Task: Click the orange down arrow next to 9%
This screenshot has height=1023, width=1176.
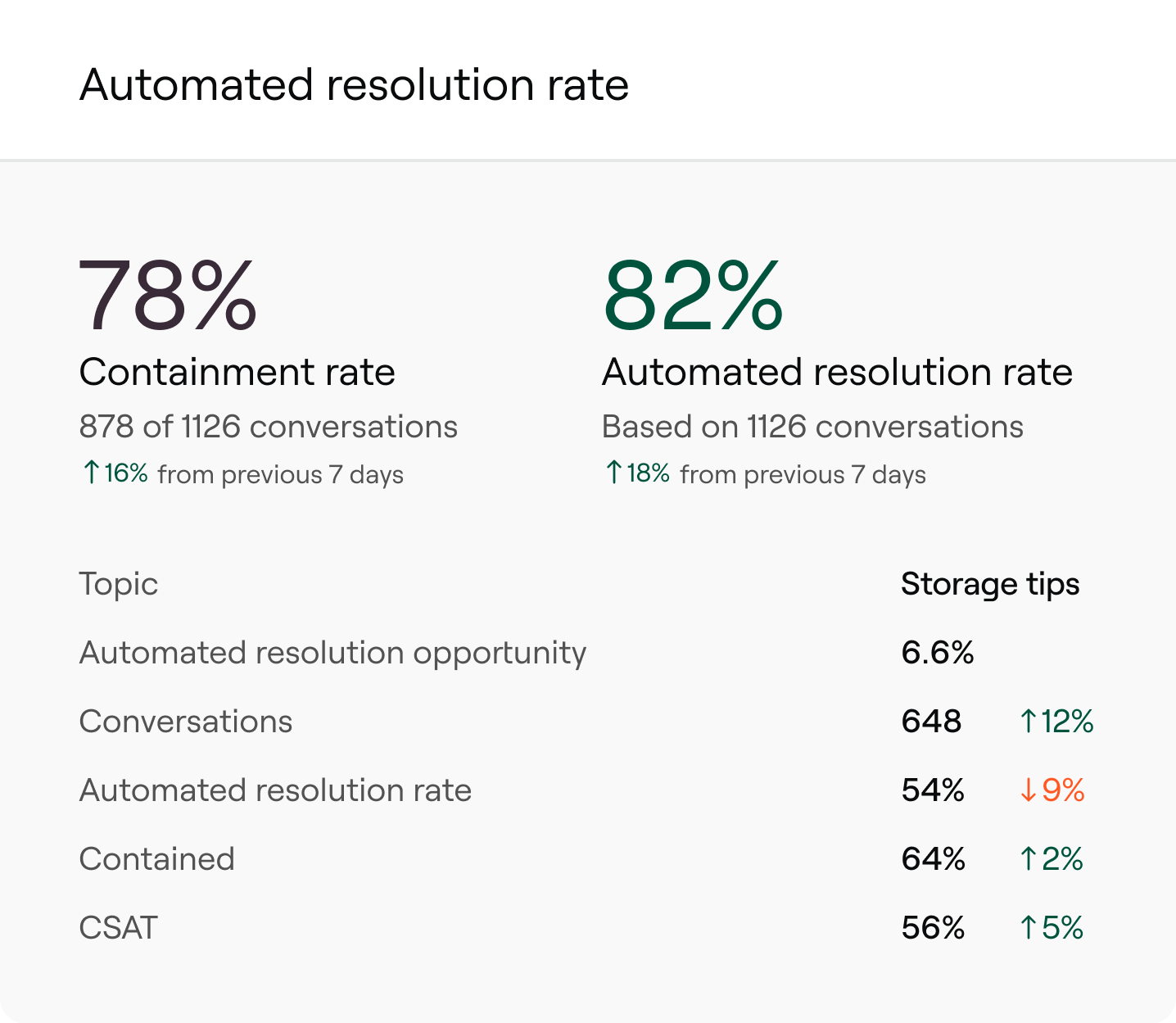Action: 1029,790
